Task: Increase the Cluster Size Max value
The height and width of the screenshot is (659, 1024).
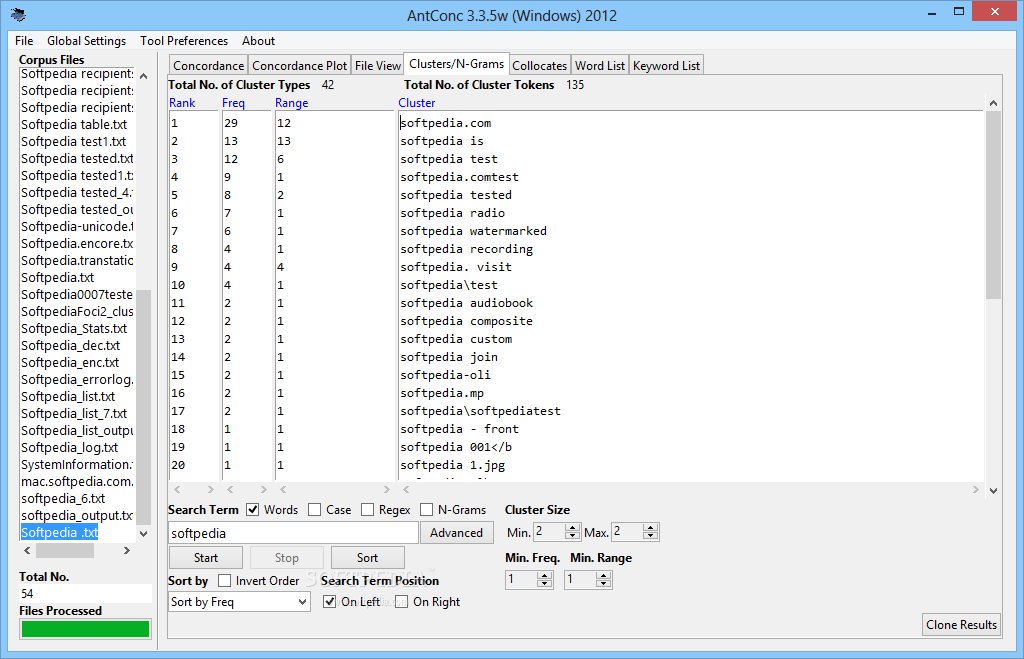Action: 650,528
